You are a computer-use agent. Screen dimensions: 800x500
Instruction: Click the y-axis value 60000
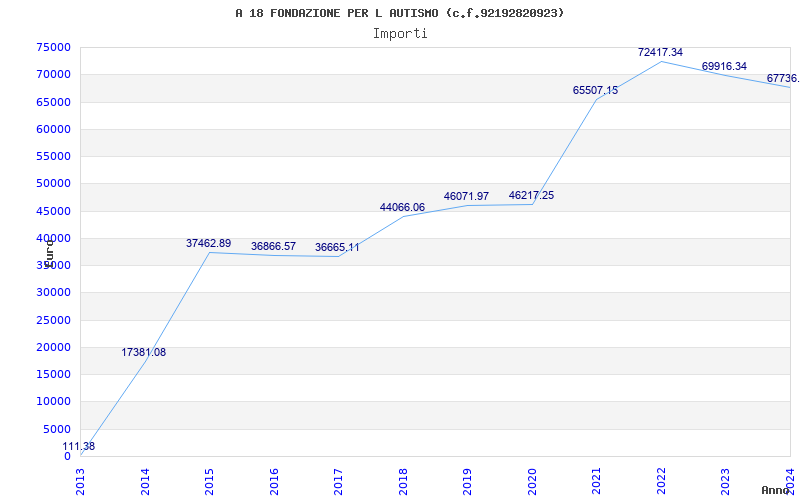tap(54, 129)
